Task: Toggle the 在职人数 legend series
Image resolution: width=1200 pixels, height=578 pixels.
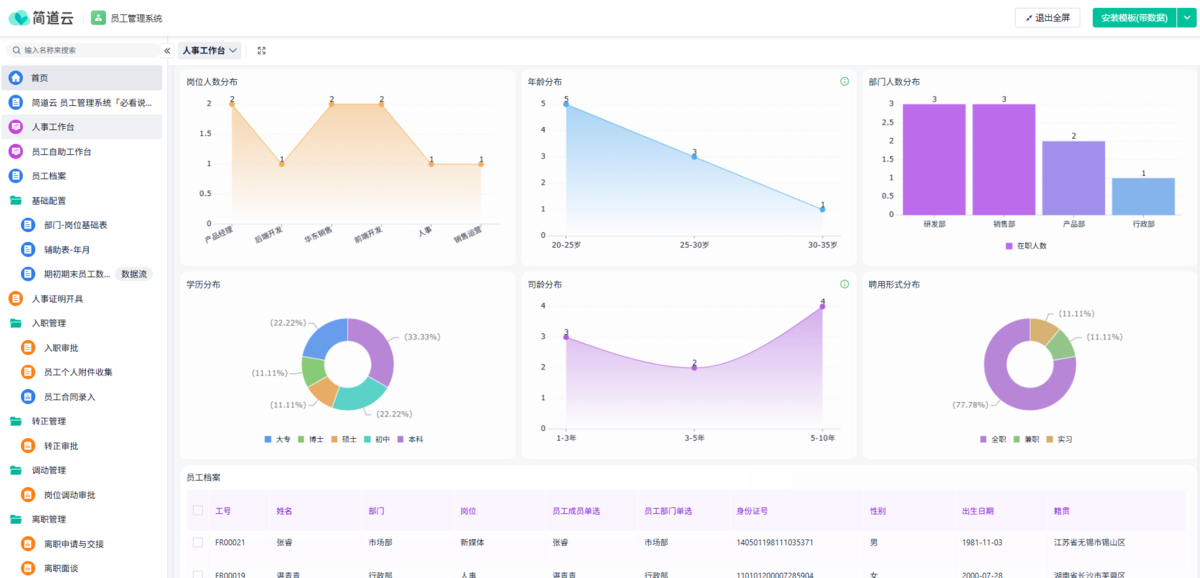Action: (1026, 245)
